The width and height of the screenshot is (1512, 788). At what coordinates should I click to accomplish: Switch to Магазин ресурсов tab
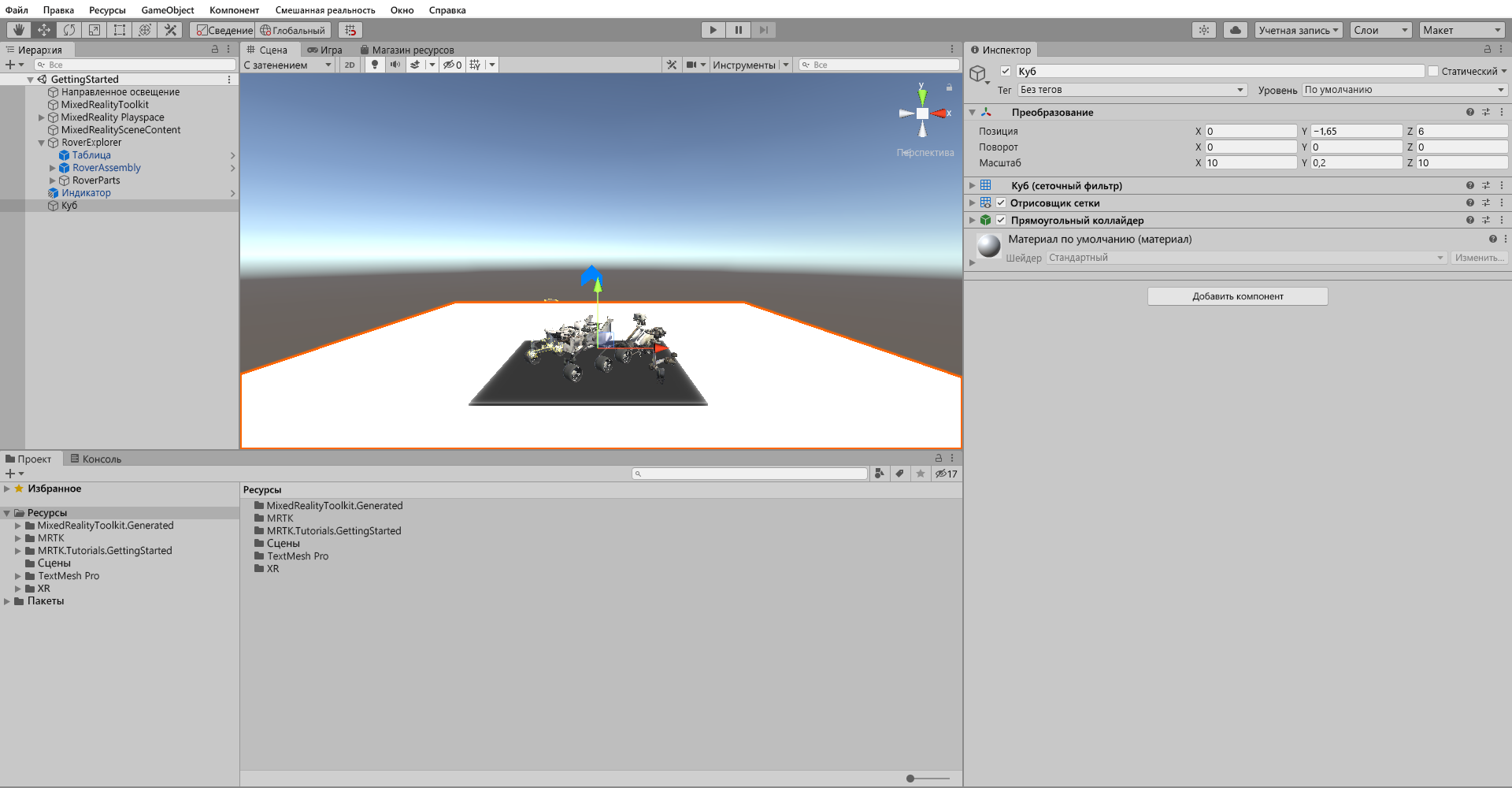(407, 50)
